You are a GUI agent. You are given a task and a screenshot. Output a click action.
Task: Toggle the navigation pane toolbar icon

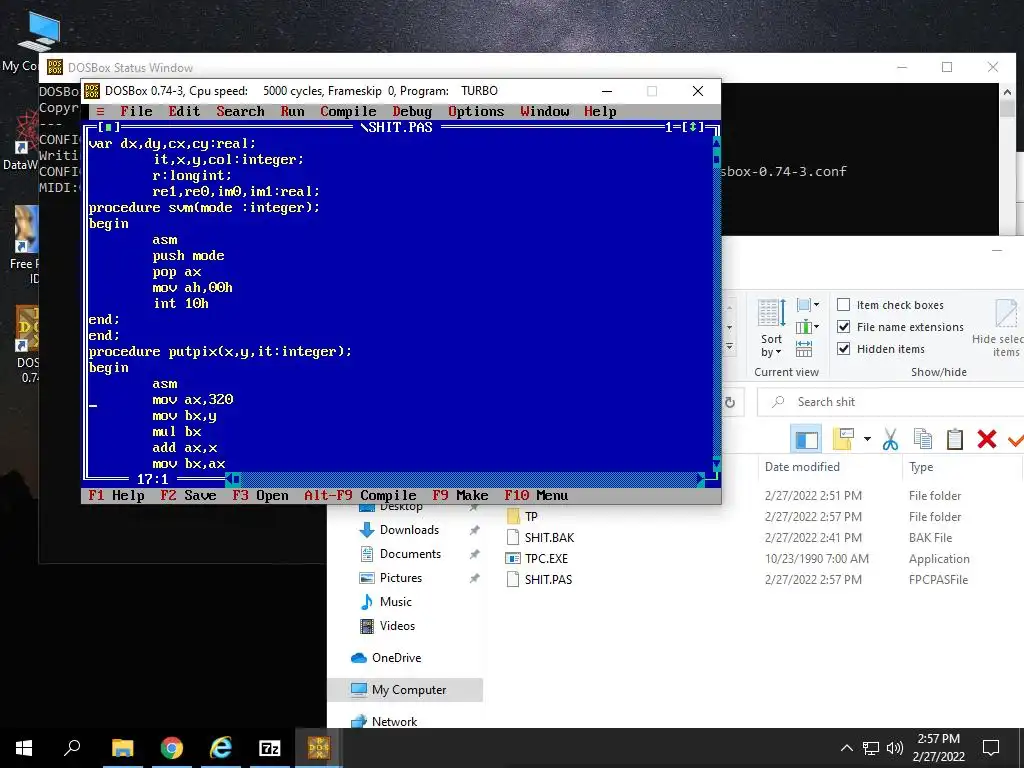coord(806,439)
